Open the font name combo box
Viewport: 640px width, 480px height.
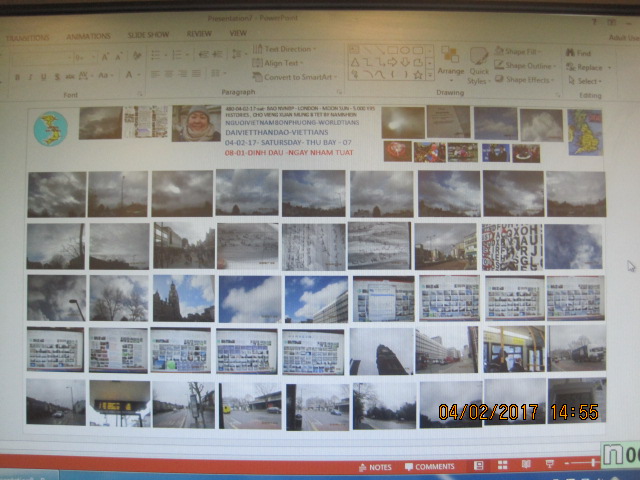[41, 57]
